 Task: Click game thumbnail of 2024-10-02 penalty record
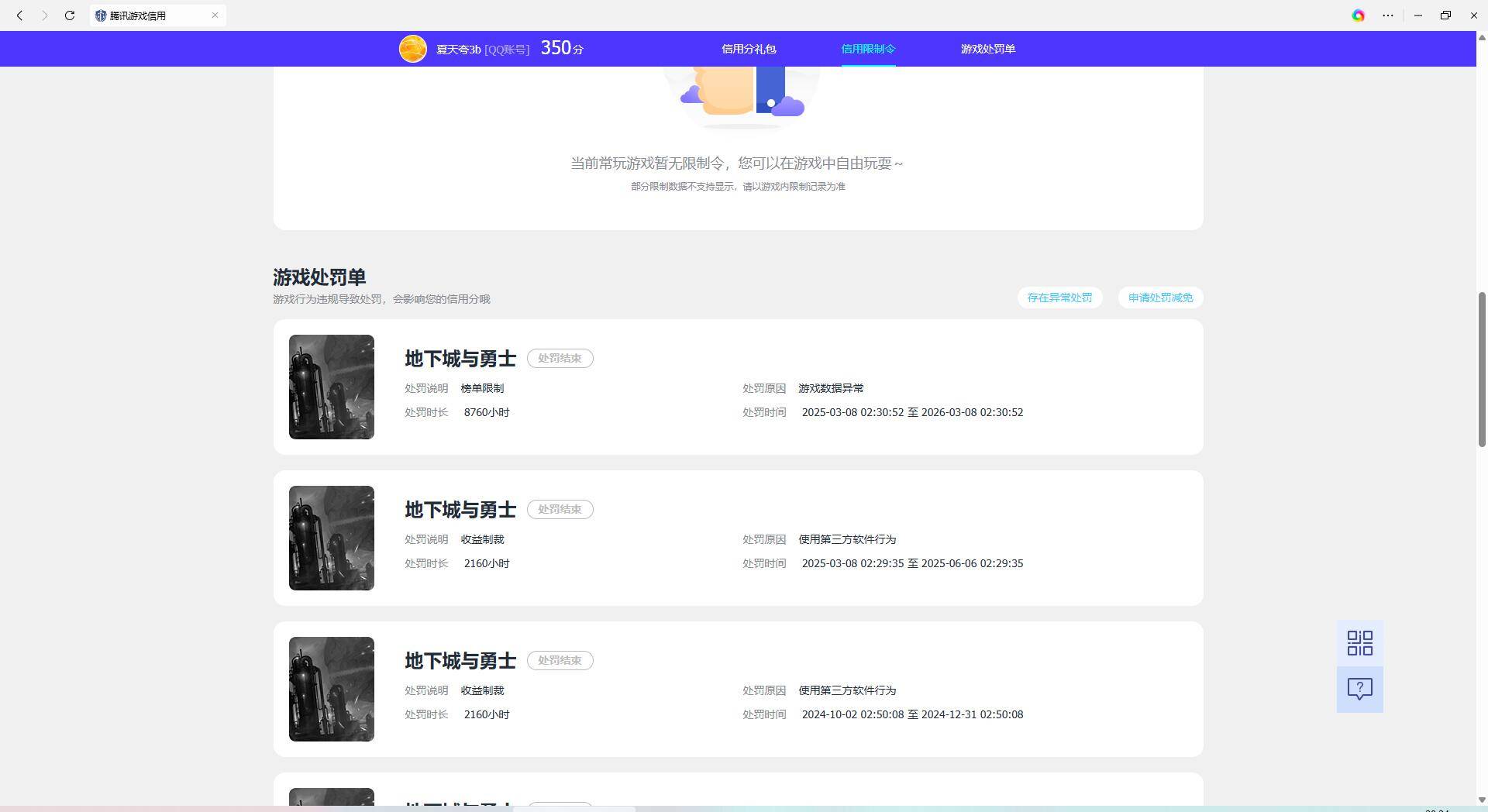(x=332, y=689)
